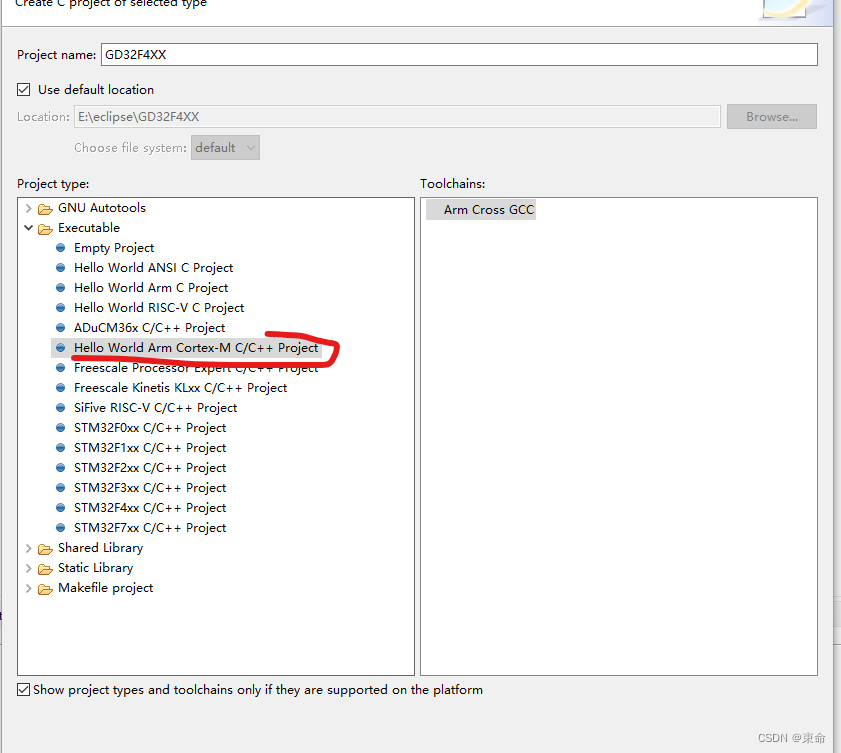841x753 pixels.
Task: Select the Static Library tree label
Action: tap(95, 568)
